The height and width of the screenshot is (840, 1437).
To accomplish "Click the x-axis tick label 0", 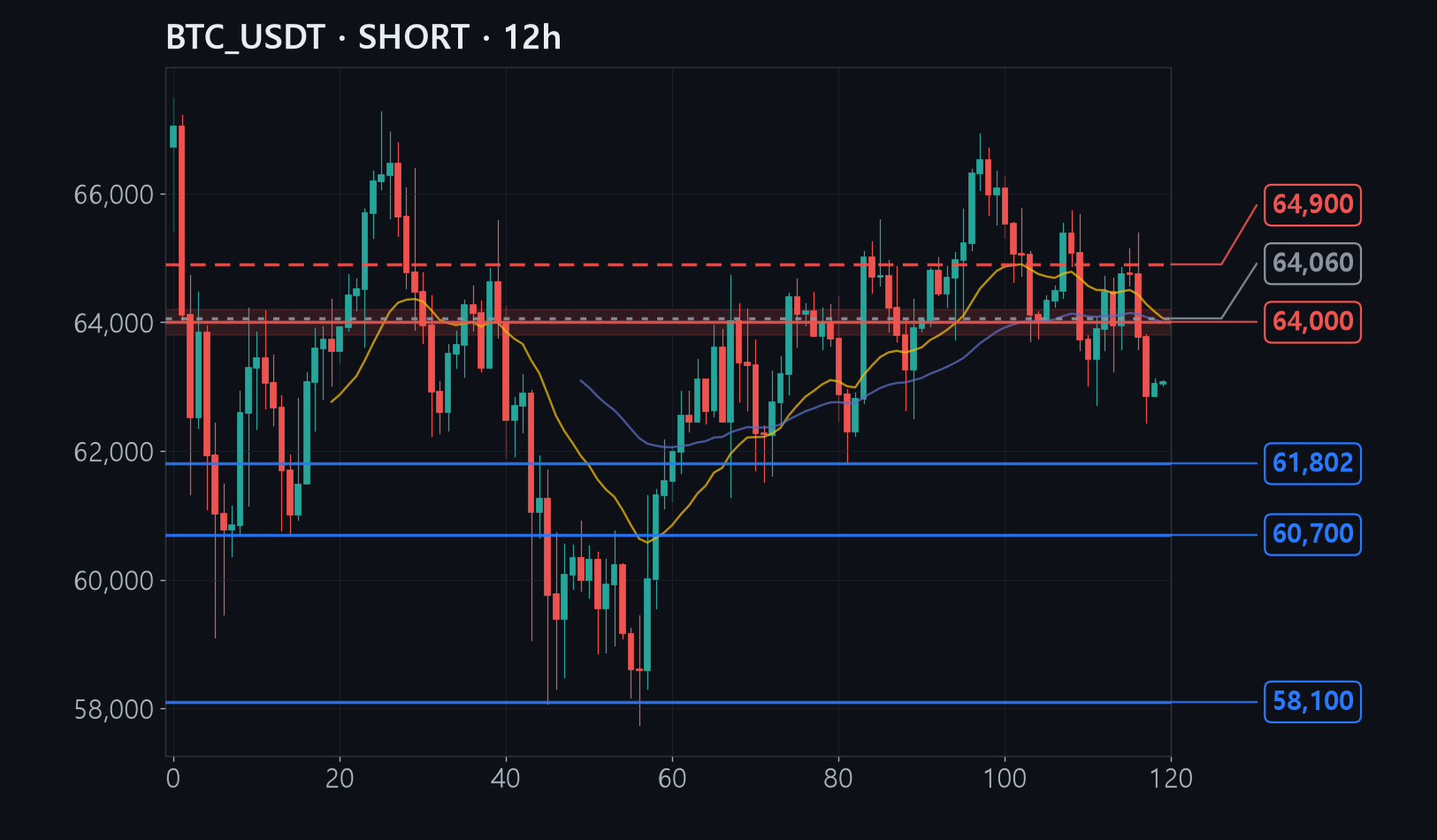I will pyautogui.click(x=173, y=779).
